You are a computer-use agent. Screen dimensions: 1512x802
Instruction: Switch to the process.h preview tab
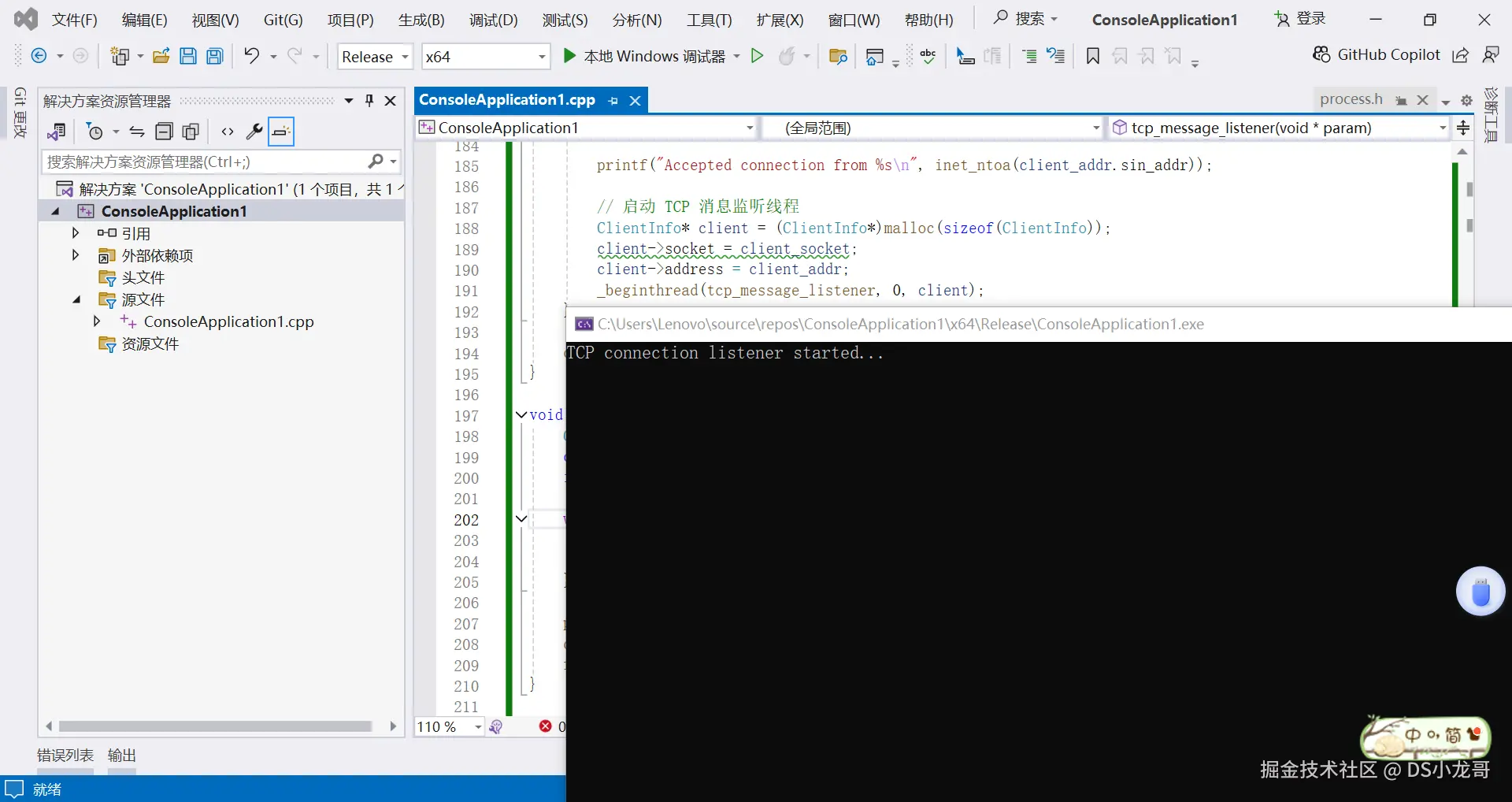1351,99
